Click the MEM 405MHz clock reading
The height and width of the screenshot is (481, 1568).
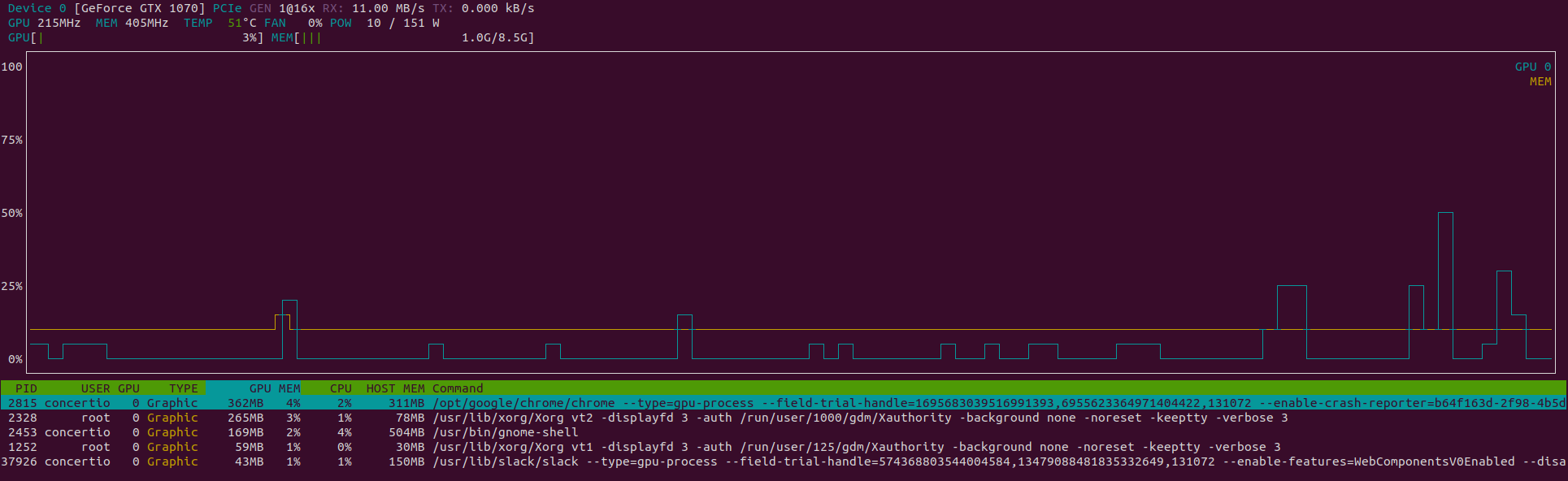[x=132, y=23]
